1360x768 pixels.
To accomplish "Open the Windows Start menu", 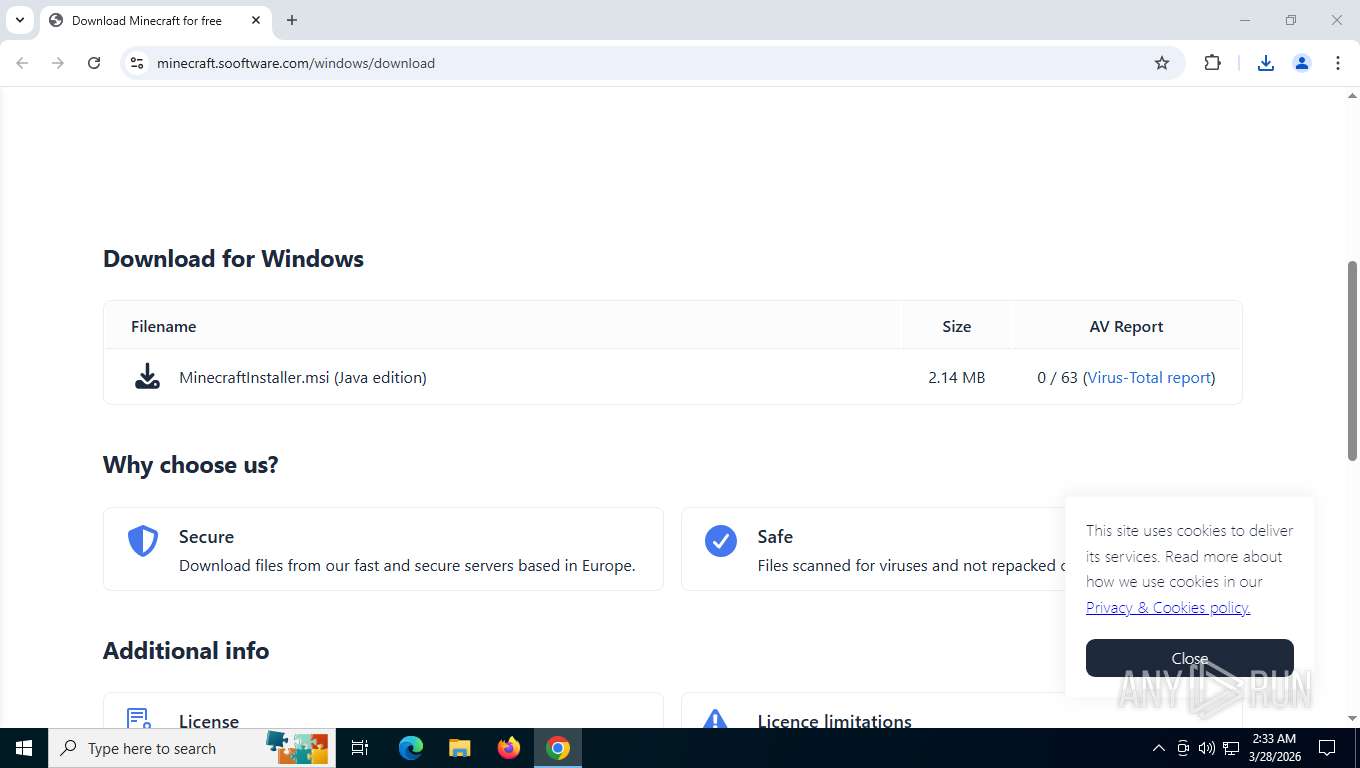I will [24, 748].
